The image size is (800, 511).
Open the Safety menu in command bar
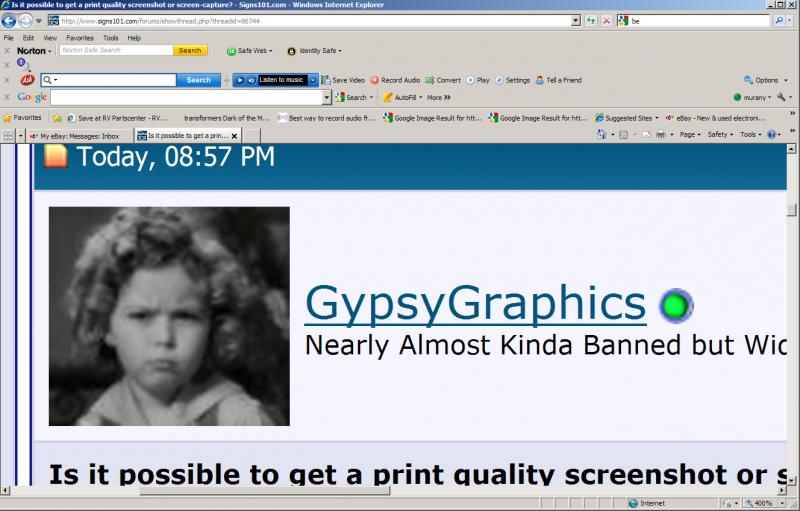[x=720, y=135]
